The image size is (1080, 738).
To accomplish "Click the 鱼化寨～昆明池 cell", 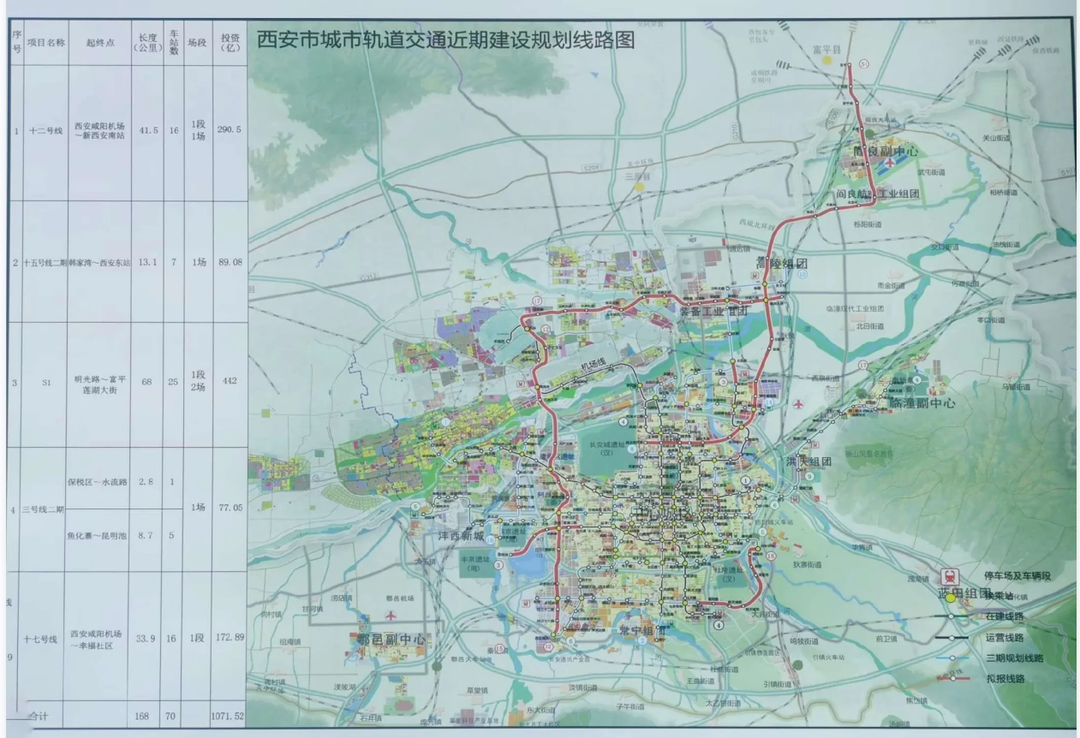I will coord(96,535).
